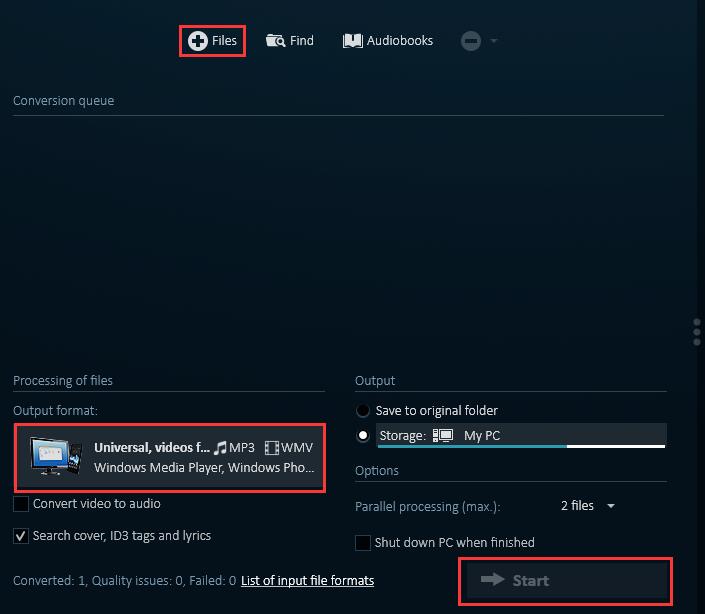Click the Parallel processing (max.): label
The image size is (705, 614).
click(x=428, y=507)
